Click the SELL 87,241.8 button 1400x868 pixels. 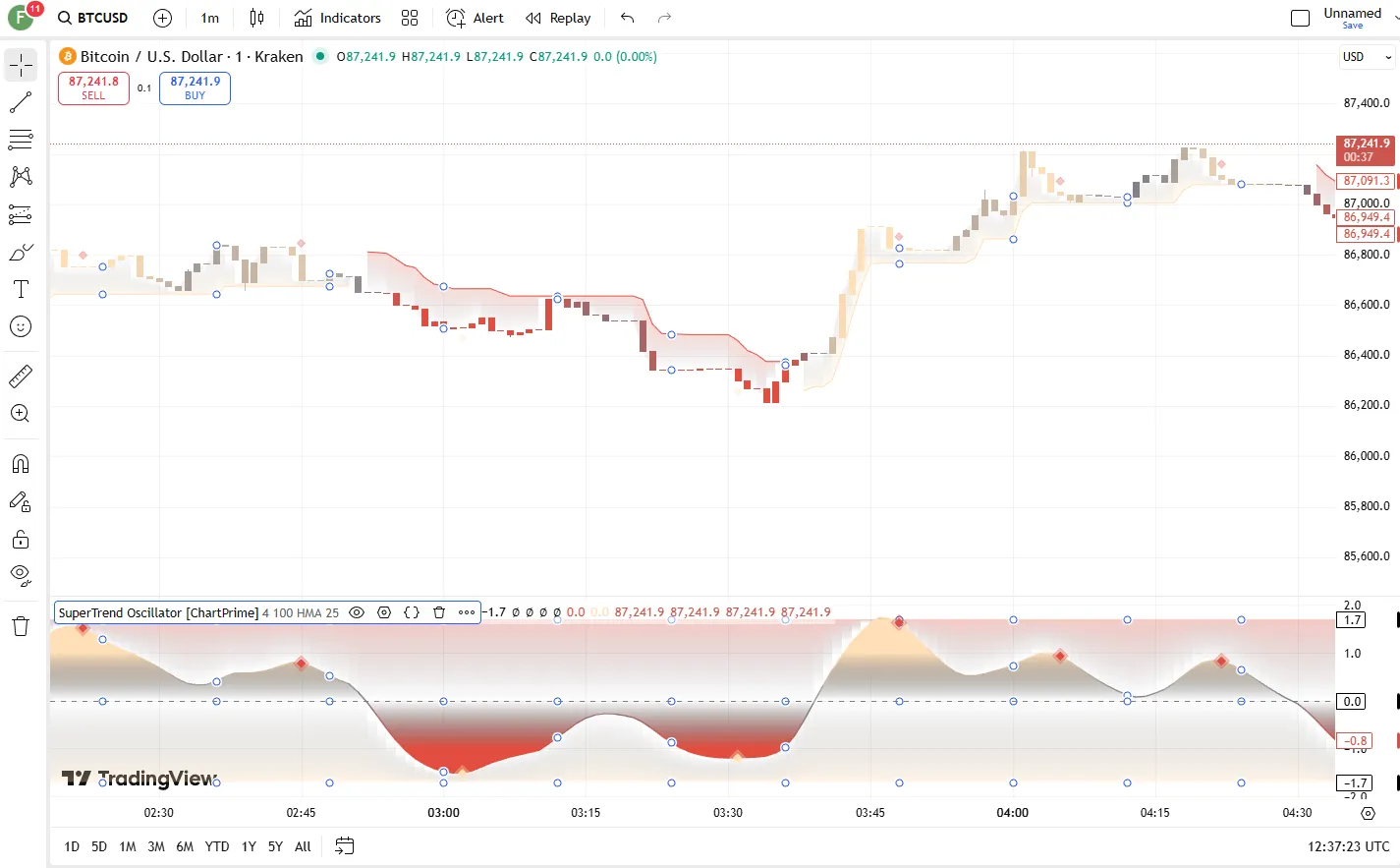(x=93, y=88)
